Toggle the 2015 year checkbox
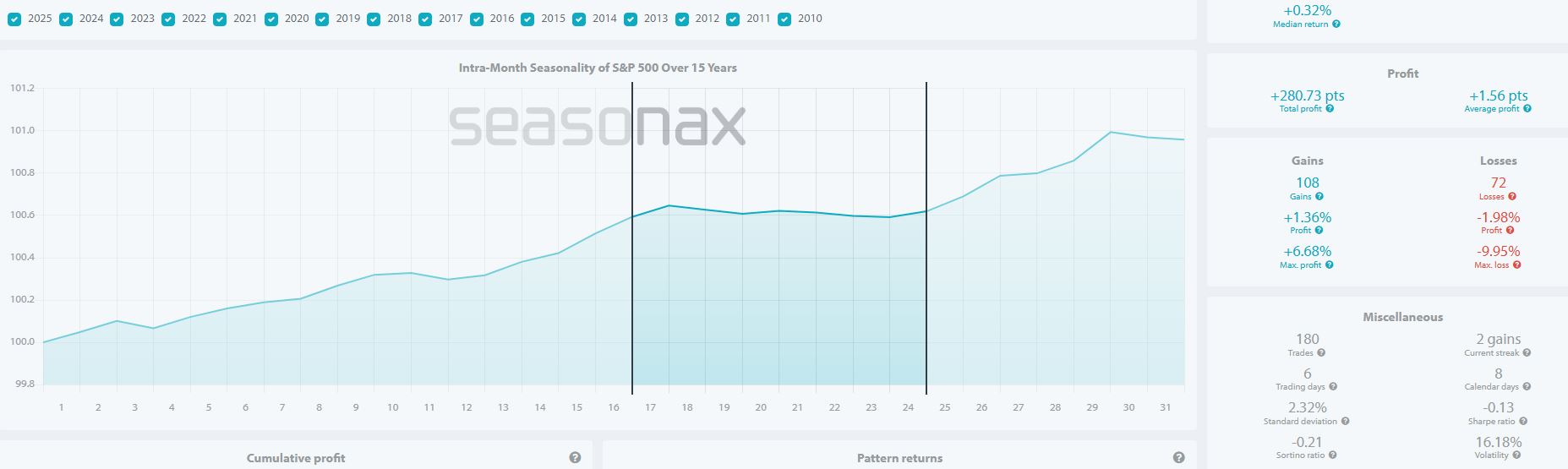Viewport: 1568px width, 469px height. 528,19
